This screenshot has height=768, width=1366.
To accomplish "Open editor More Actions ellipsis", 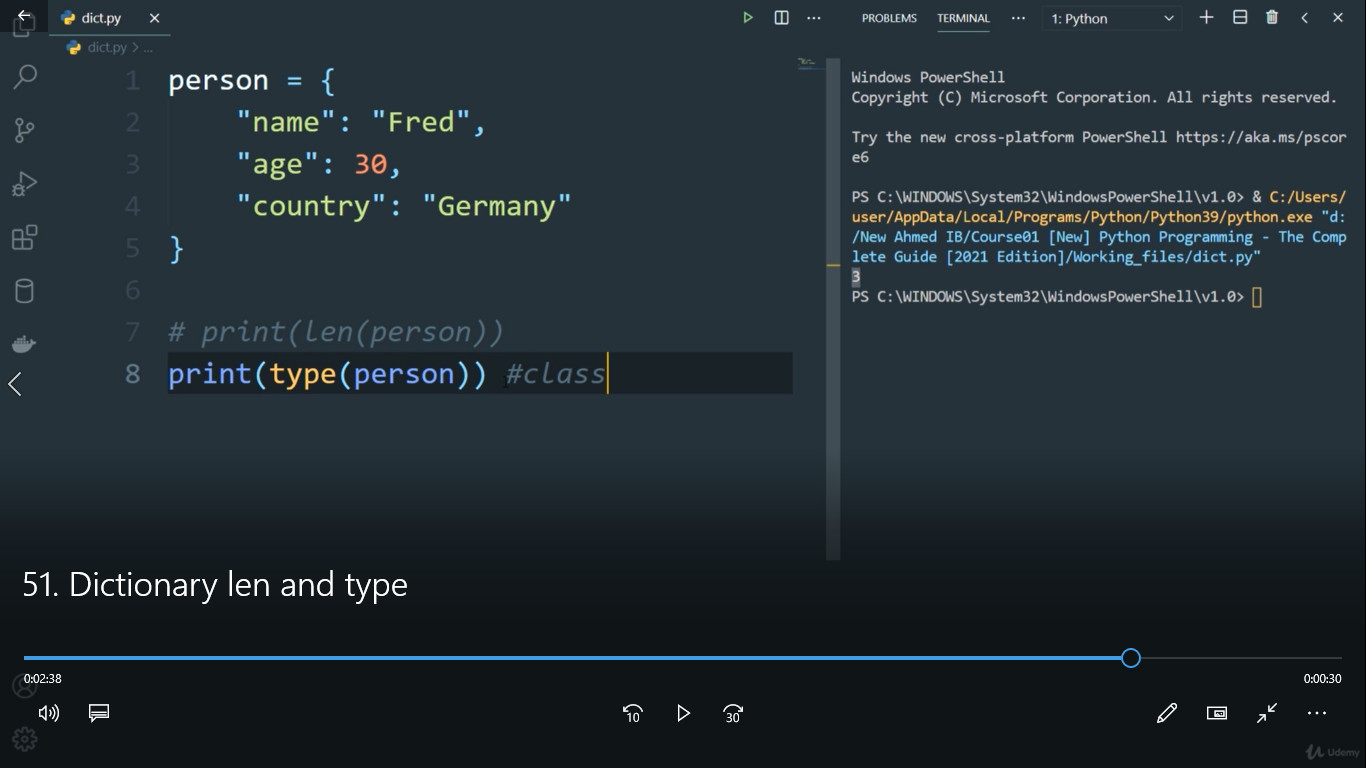I will pos(814,18).
